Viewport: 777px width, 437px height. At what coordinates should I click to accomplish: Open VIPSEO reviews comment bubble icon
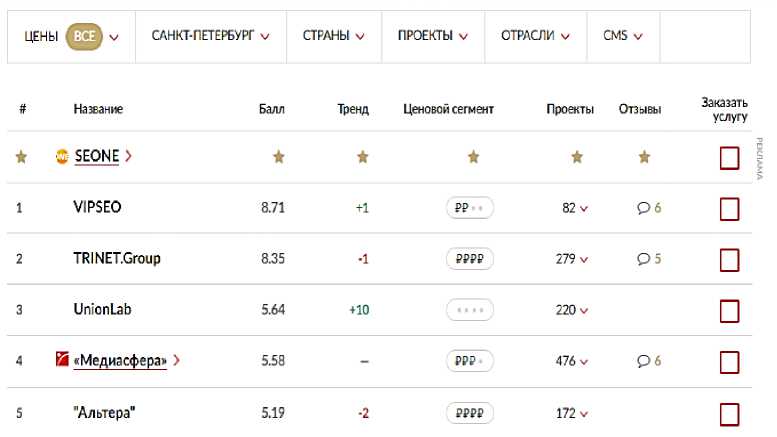643,208
